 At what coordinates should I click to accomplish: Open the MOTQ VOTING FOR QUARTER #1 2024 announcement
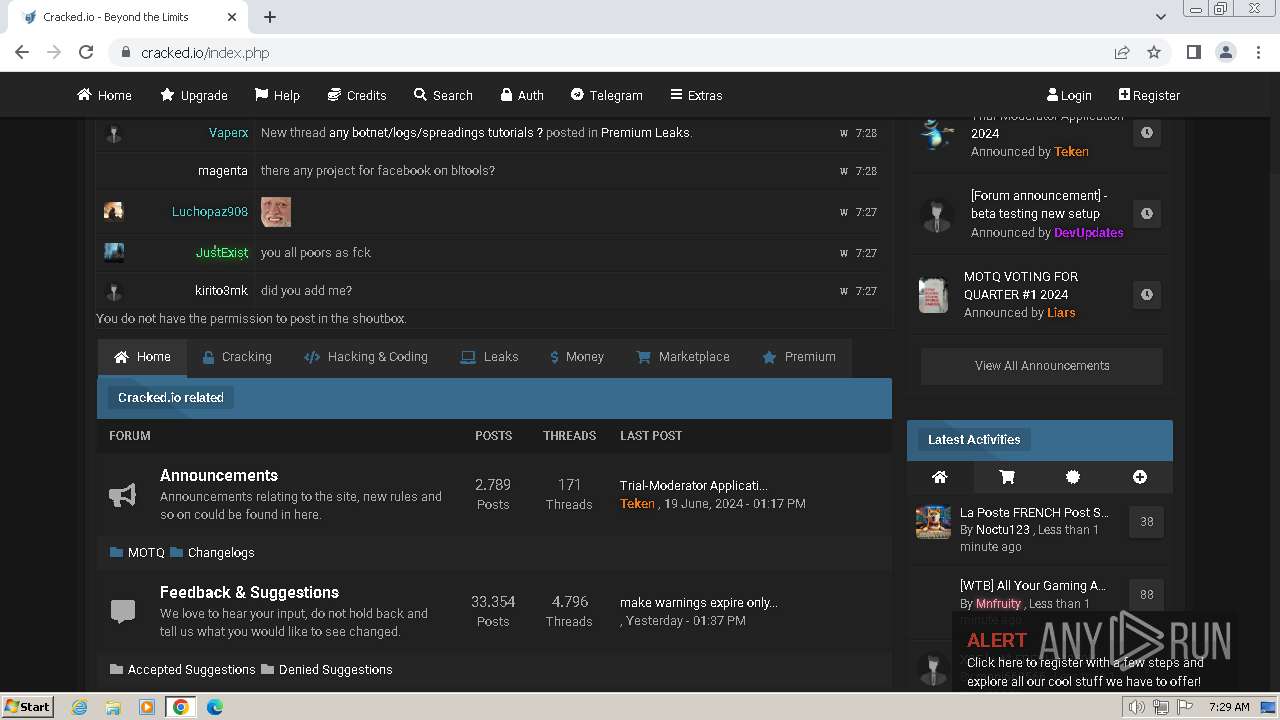tap(1020, 285)
